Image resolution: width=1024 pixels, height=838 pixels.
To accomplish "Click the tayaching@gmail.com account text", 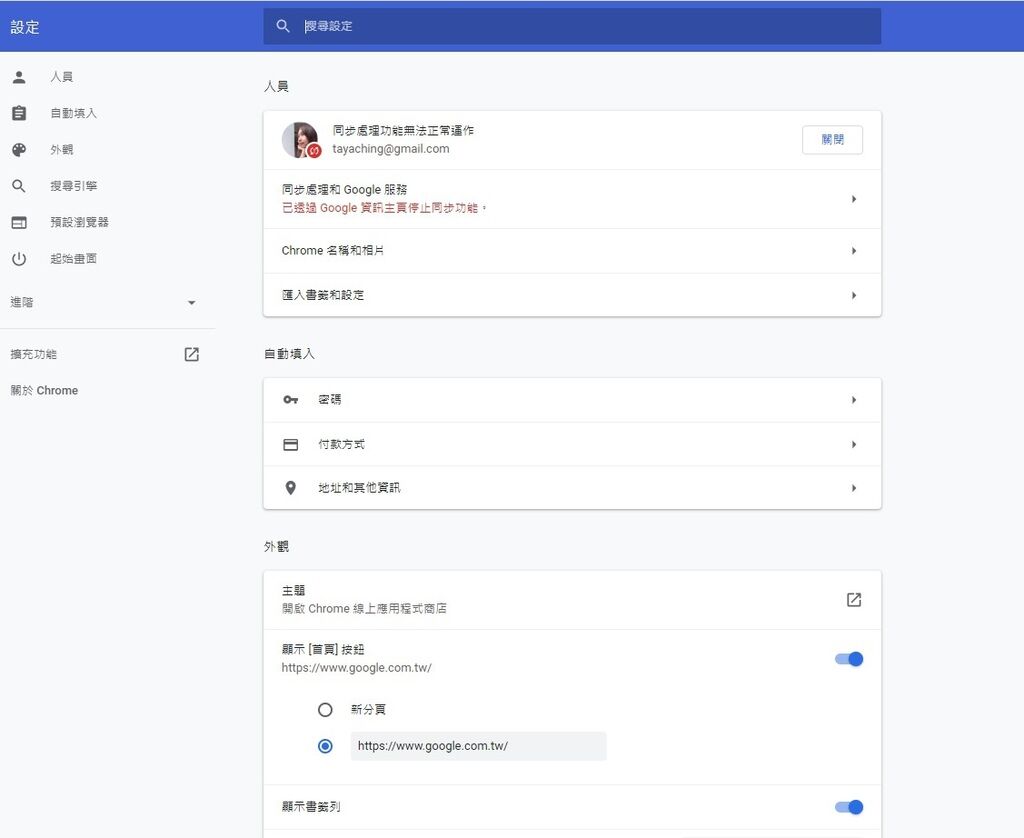I will click(391, 149).
